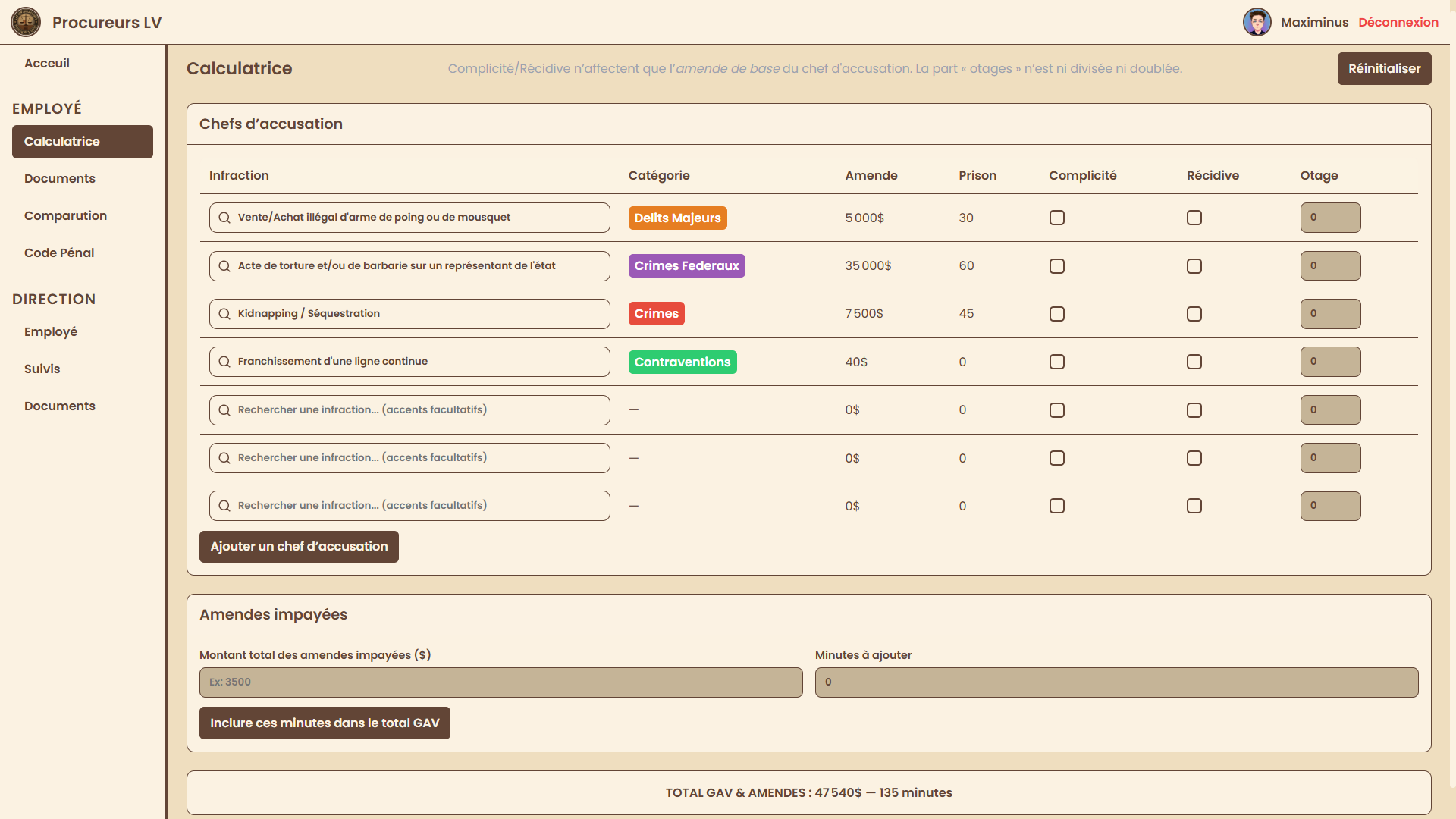Navigate to Code Pénal in the sidebar
This screenshot has width=1456, height=819.
[59, 253]
